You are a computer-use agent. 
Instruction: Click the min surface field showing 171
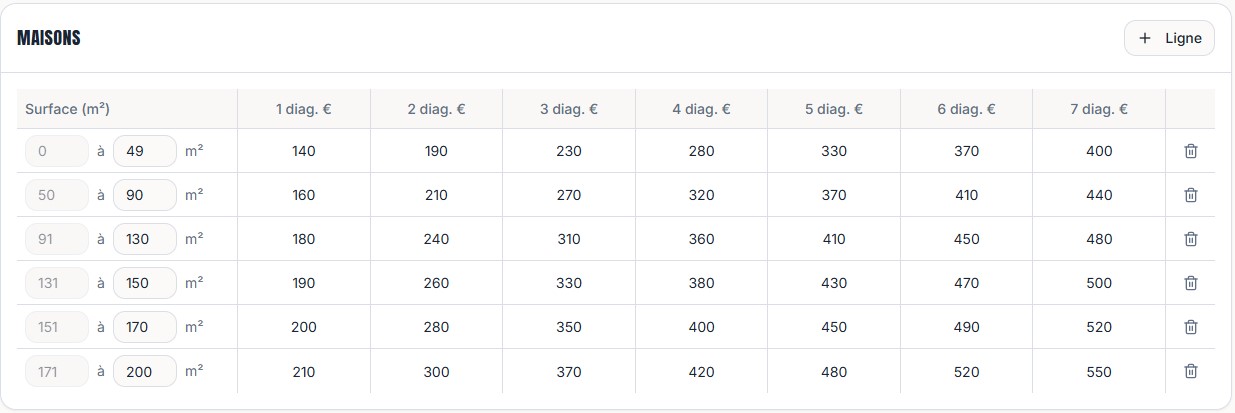(x=56, y=371)
